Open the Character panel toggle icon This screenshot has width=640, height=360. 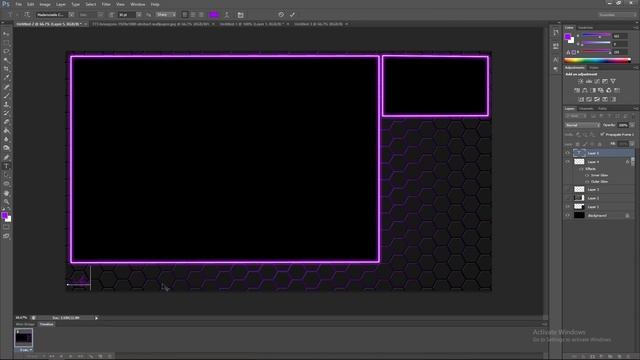point(240,15)
